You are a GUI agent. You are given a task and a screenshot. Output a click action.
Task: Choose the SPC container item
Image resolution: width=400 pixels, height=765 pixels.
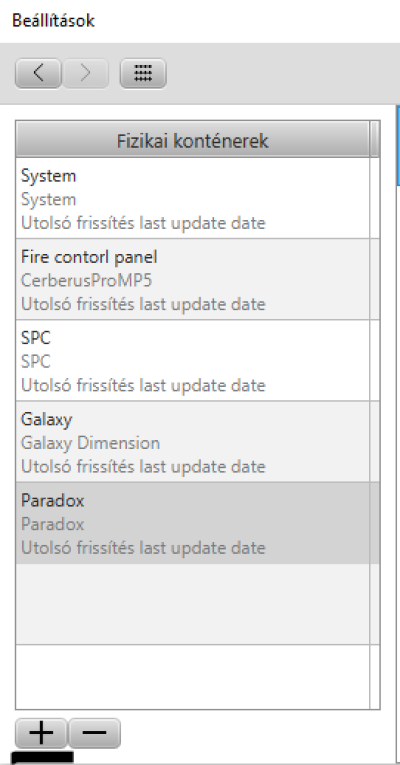[193, 361]
